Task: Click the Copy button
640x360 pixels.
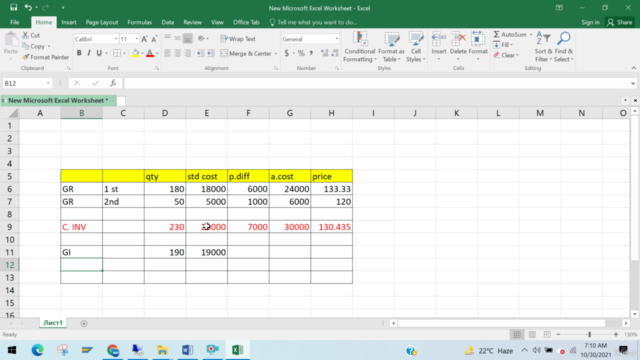Action: click(x=34, y=46)
